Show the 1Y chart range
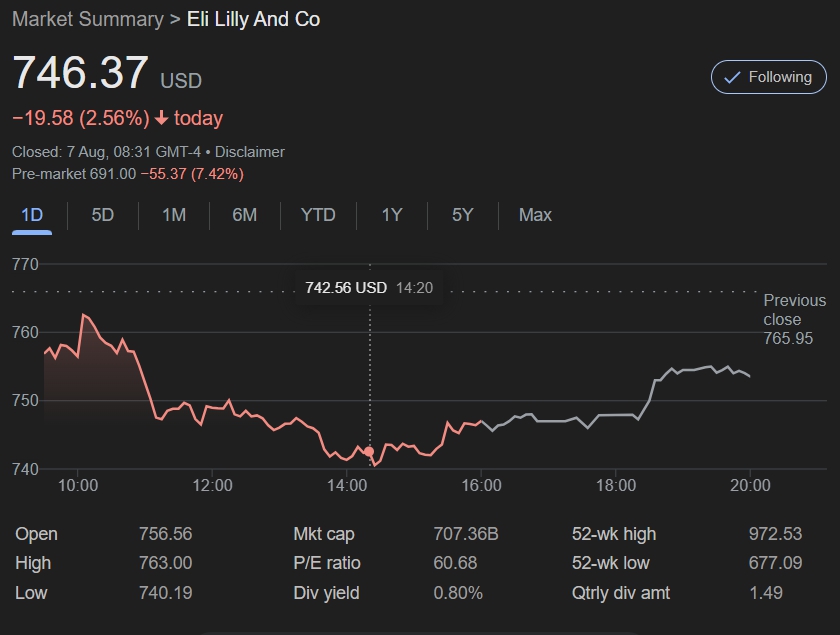 coord(392,215)
